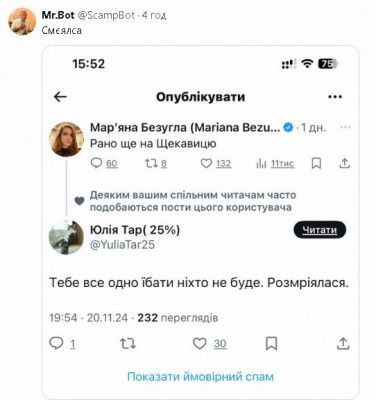View analytics showing 11тис views
The height and width of the screenshot is (400, 376).
[x=275, y=164]
